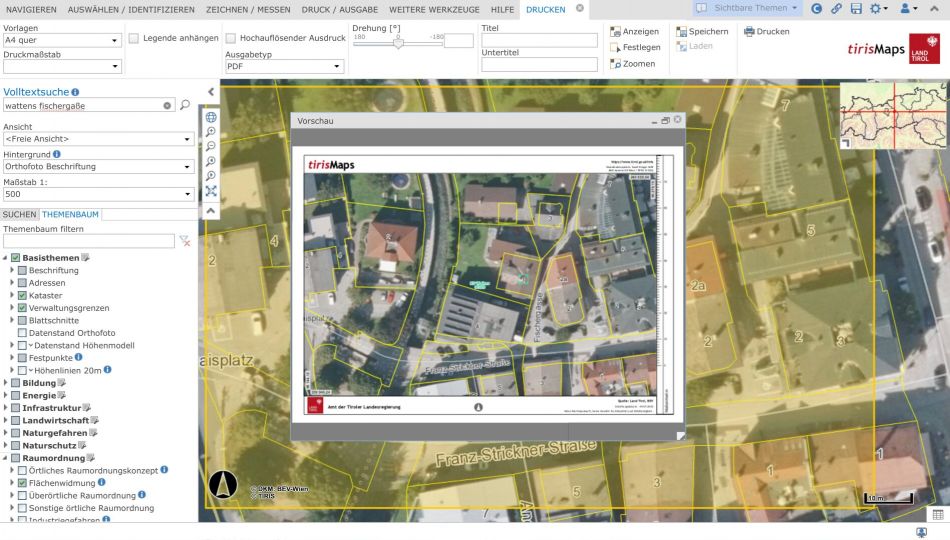Viewport: 950px width, 540px height.
Task: Uncheck the Kataster layer checkbox
Action: 22,296
